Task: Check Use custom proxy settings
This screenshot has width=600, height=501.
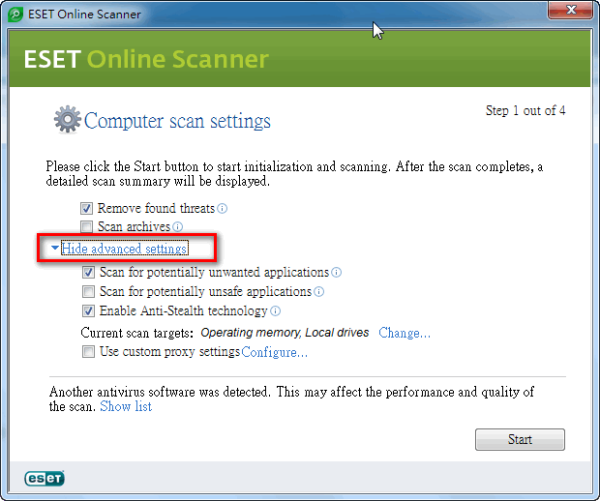Action: [x=90, y=352]
